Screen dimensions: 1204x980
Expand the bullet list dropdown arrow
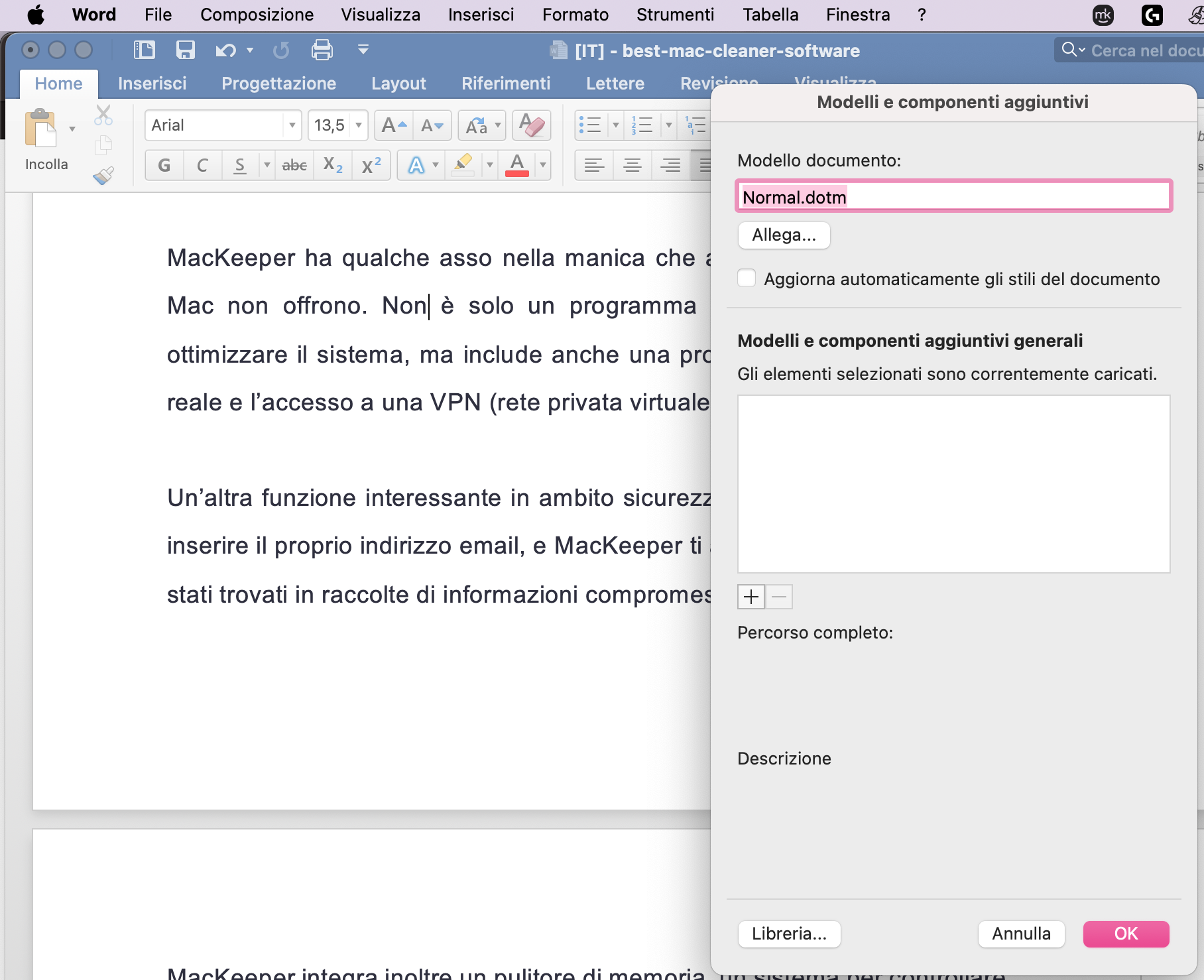(x=615, y=125)
